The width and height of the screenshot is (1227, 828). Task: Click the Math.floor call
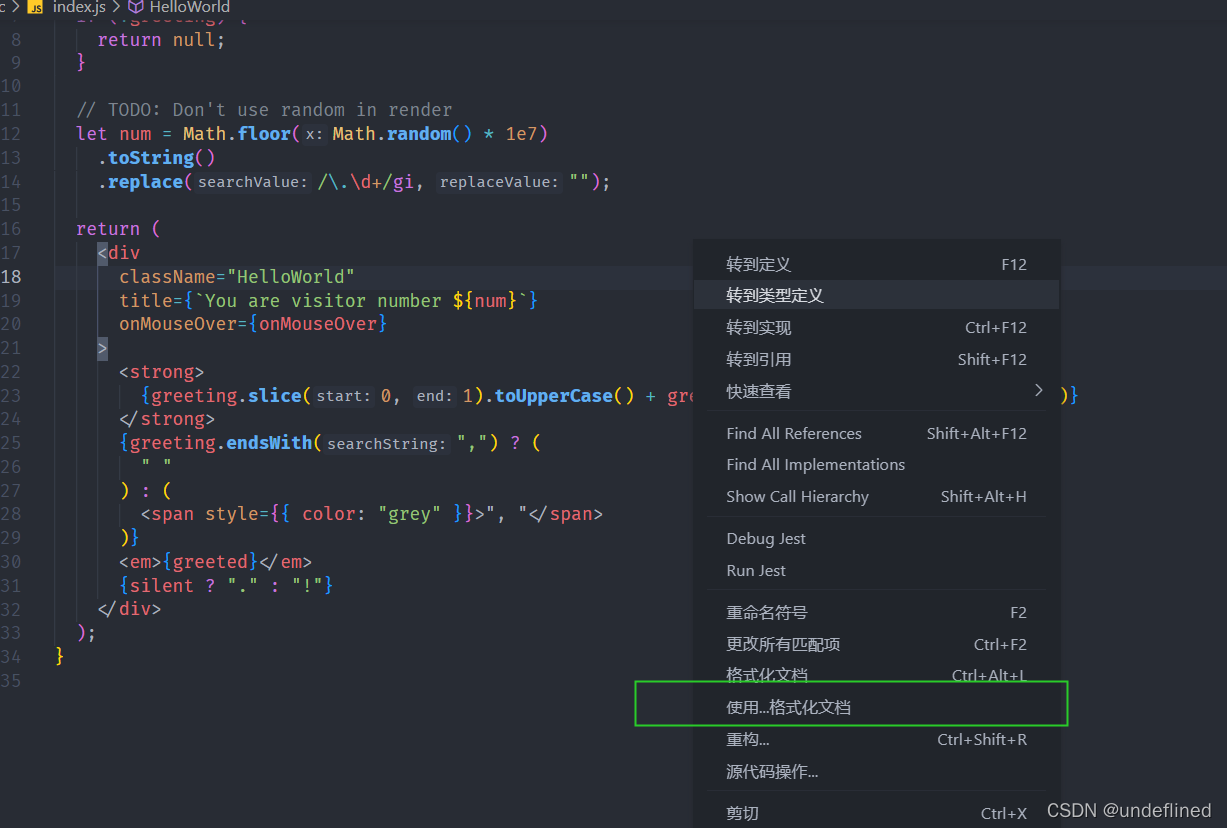point(237,133)
